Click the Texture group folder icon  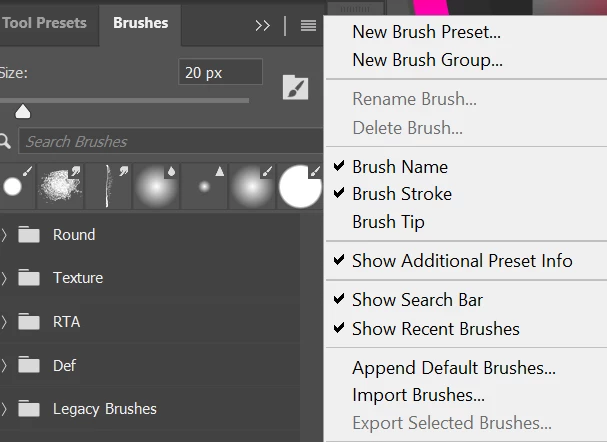29,278
